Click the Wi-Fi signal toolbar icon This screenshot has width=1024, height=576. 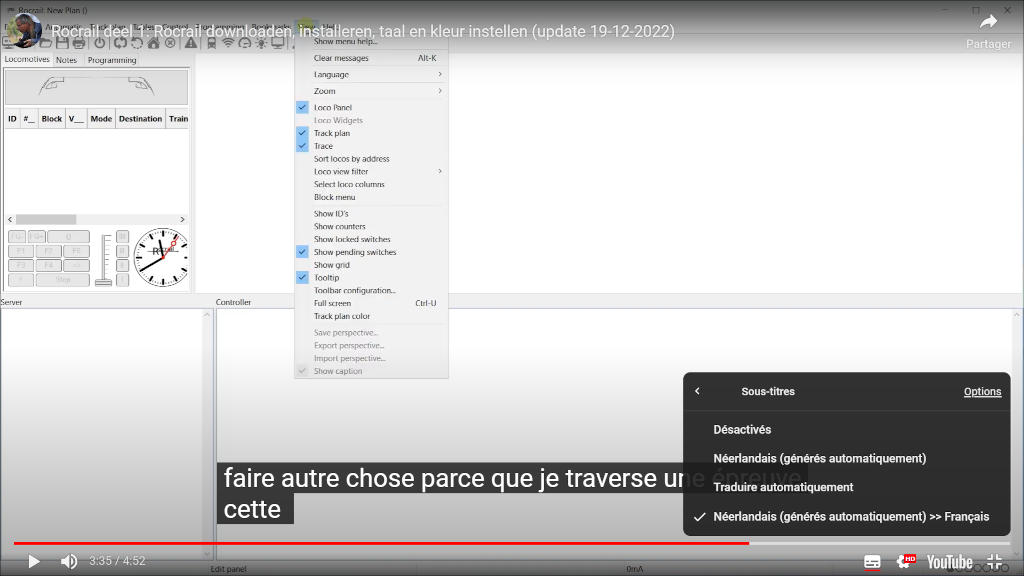pos(228,43)
